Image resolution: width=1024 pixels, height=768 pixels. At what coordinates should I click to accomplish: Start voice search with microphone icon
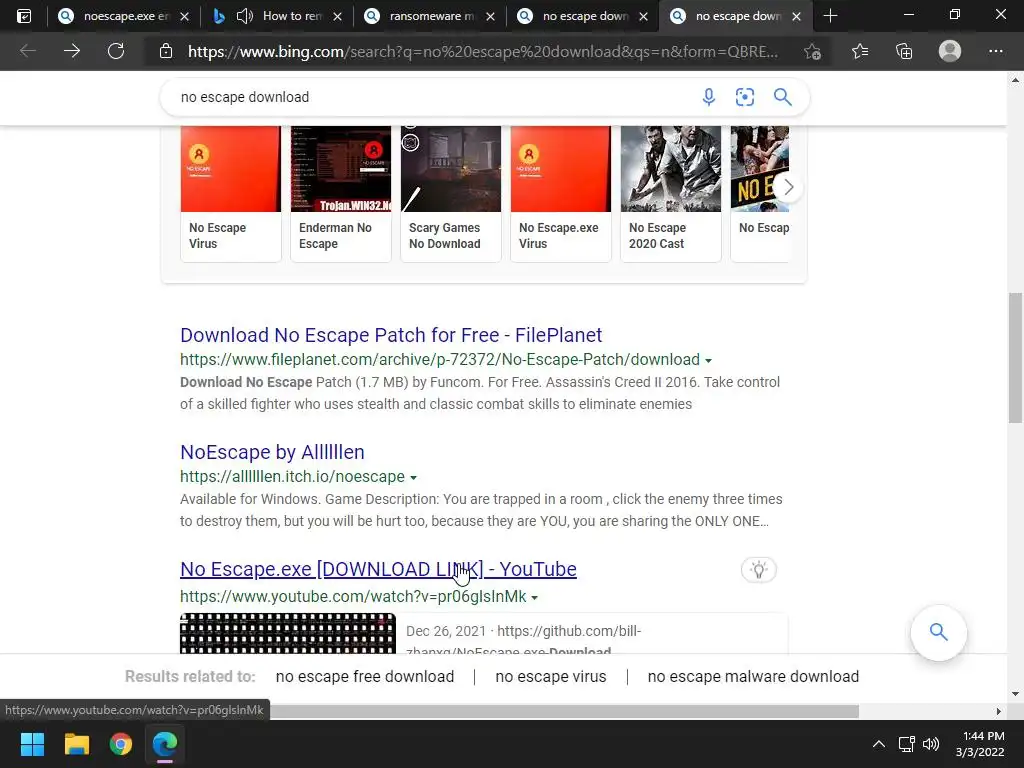coord(709,97)
